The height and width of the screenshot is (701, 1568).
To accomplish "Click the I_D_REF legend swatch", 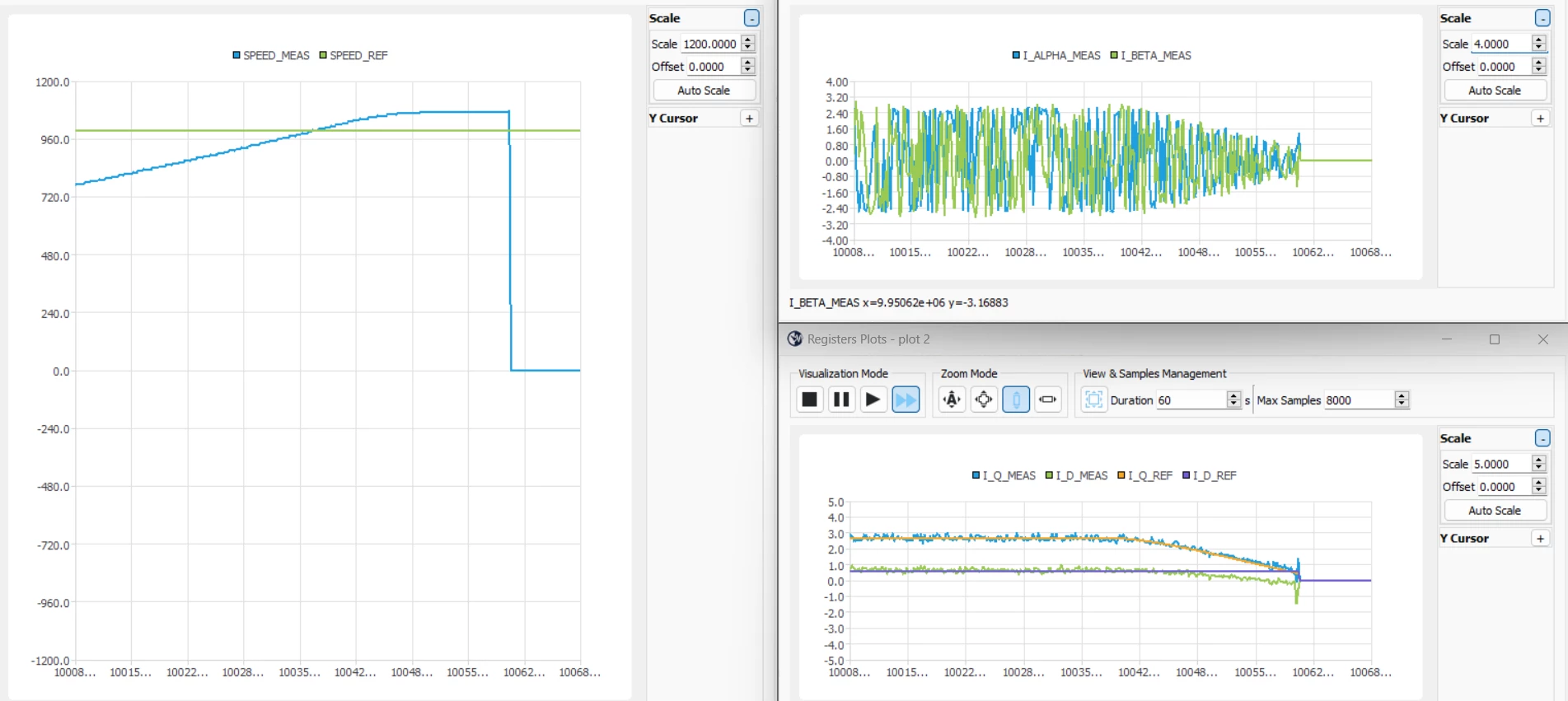I will (x=1186, y=475).
